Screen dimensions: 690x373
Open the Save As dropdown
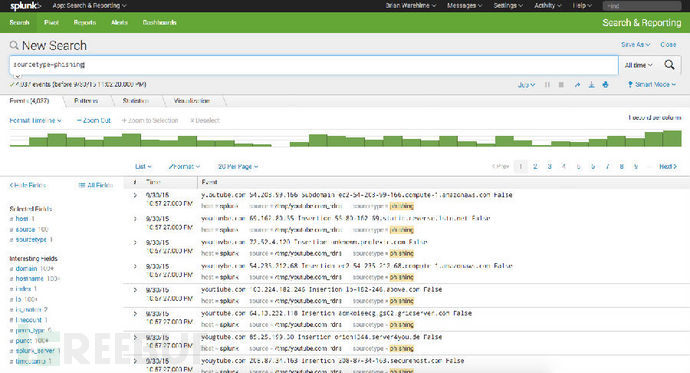(x=635, y=44)
